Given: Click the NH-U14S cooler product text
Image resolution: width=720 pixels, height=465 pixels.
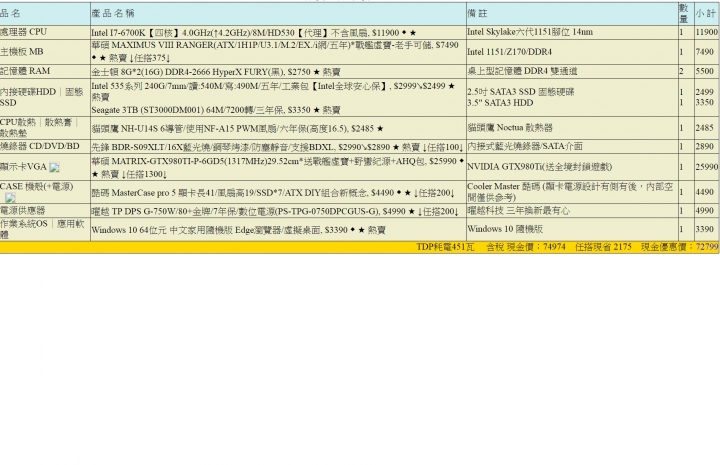Looking at the screenshot, I should (237, 129).
